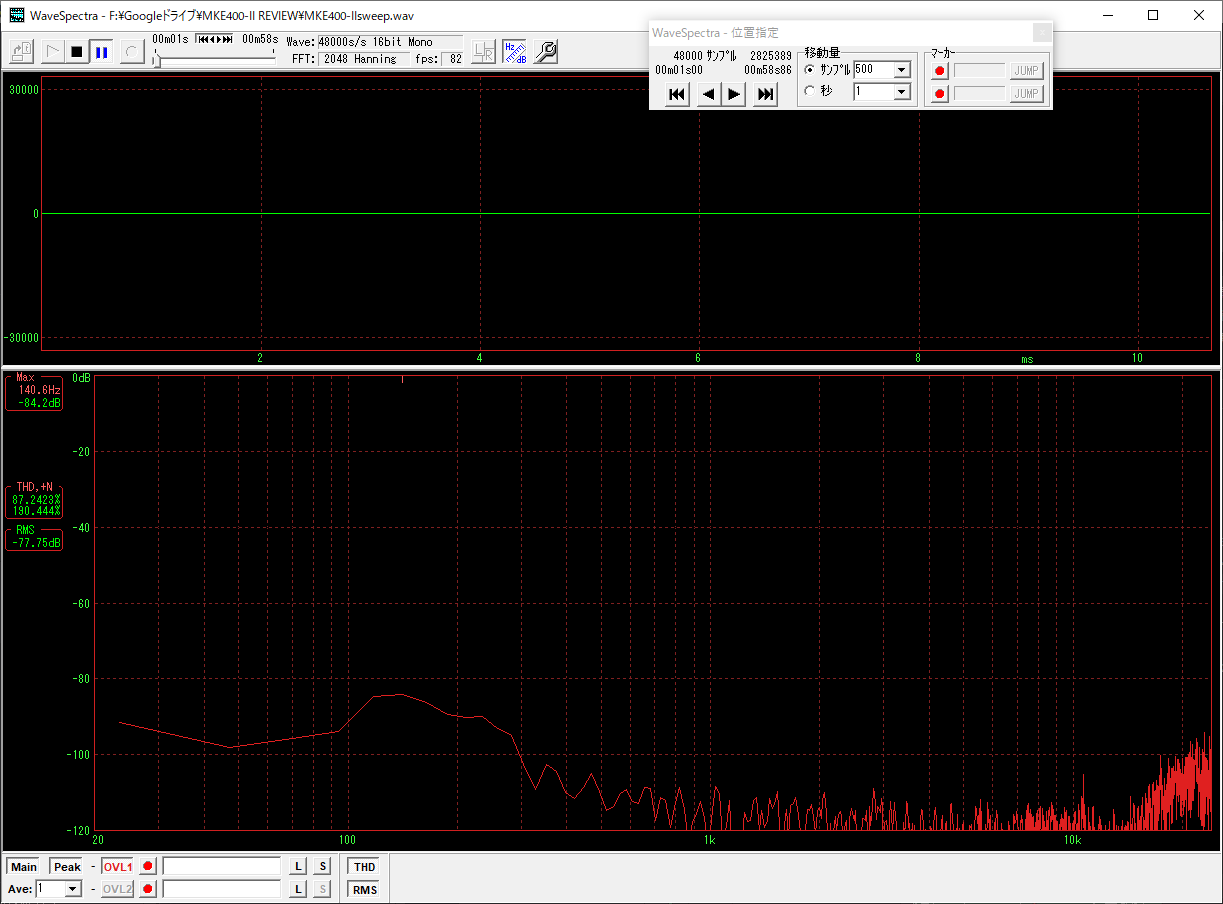Select the サンプル radio button
1223x904 pixels.
[x=810, y=70]
